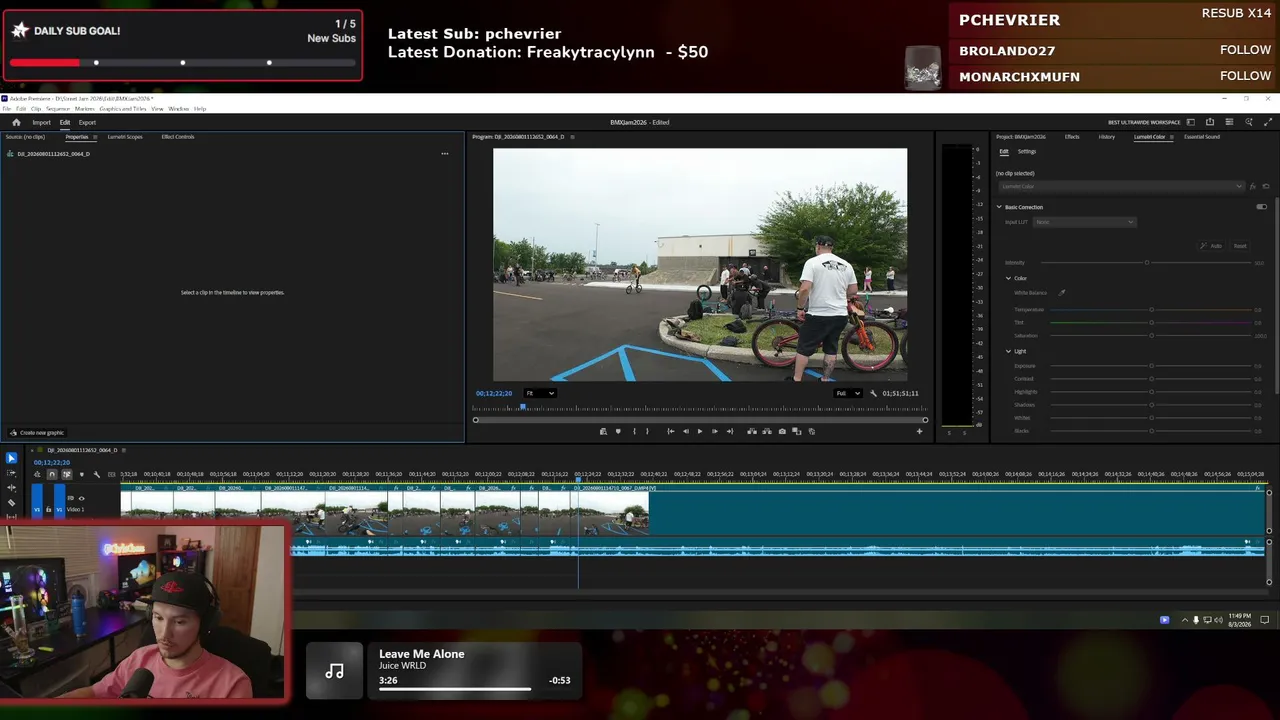Screen dimensions: 1280x720
Task: Toggle full screen video icon in top bar
Action: pos(1268,122)
